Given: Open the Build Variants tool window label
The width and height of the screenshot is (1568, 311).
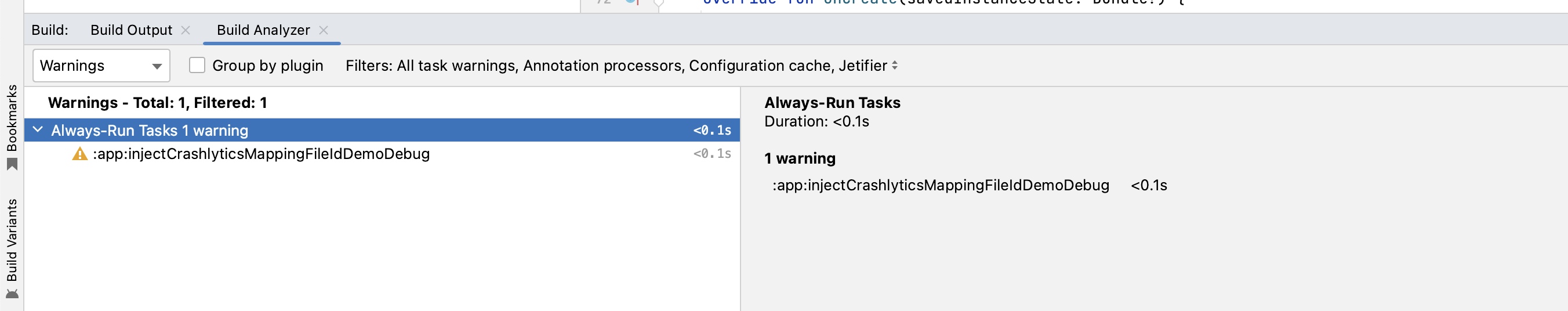Looking at the screenshot, I should tap(12, 240).
